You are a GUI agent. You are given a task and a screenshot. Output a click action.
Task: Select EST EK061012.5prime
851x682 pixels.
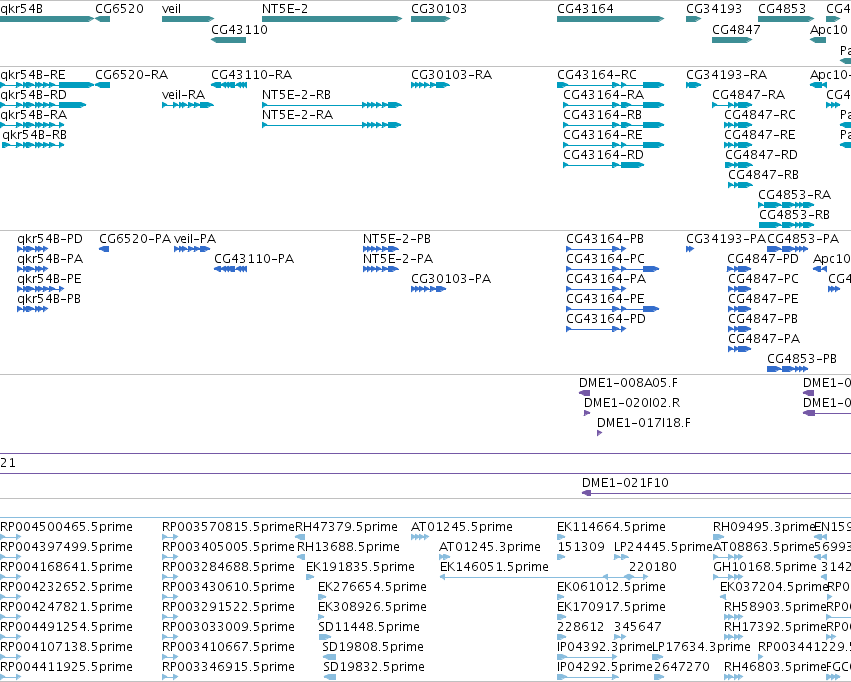coord(561,597)
